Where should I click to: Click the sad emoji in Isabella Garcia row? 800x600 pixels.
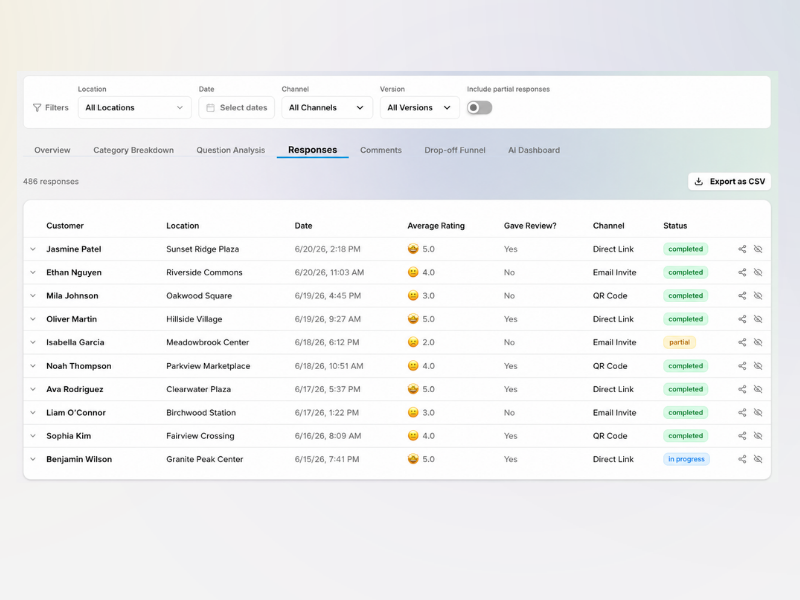pos(413,342)
